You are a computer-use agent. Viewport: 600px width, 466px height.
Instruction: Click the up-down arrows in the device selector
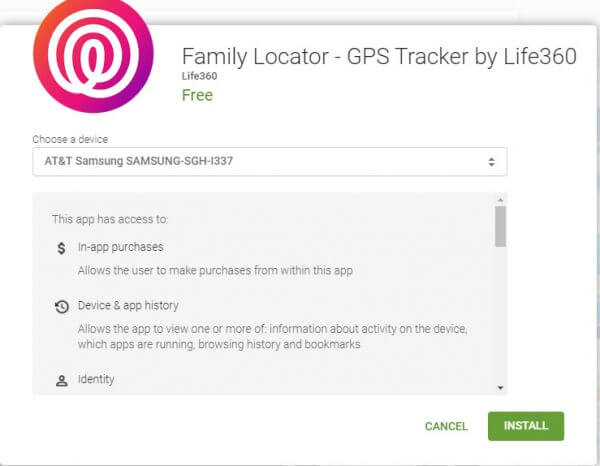491,162
